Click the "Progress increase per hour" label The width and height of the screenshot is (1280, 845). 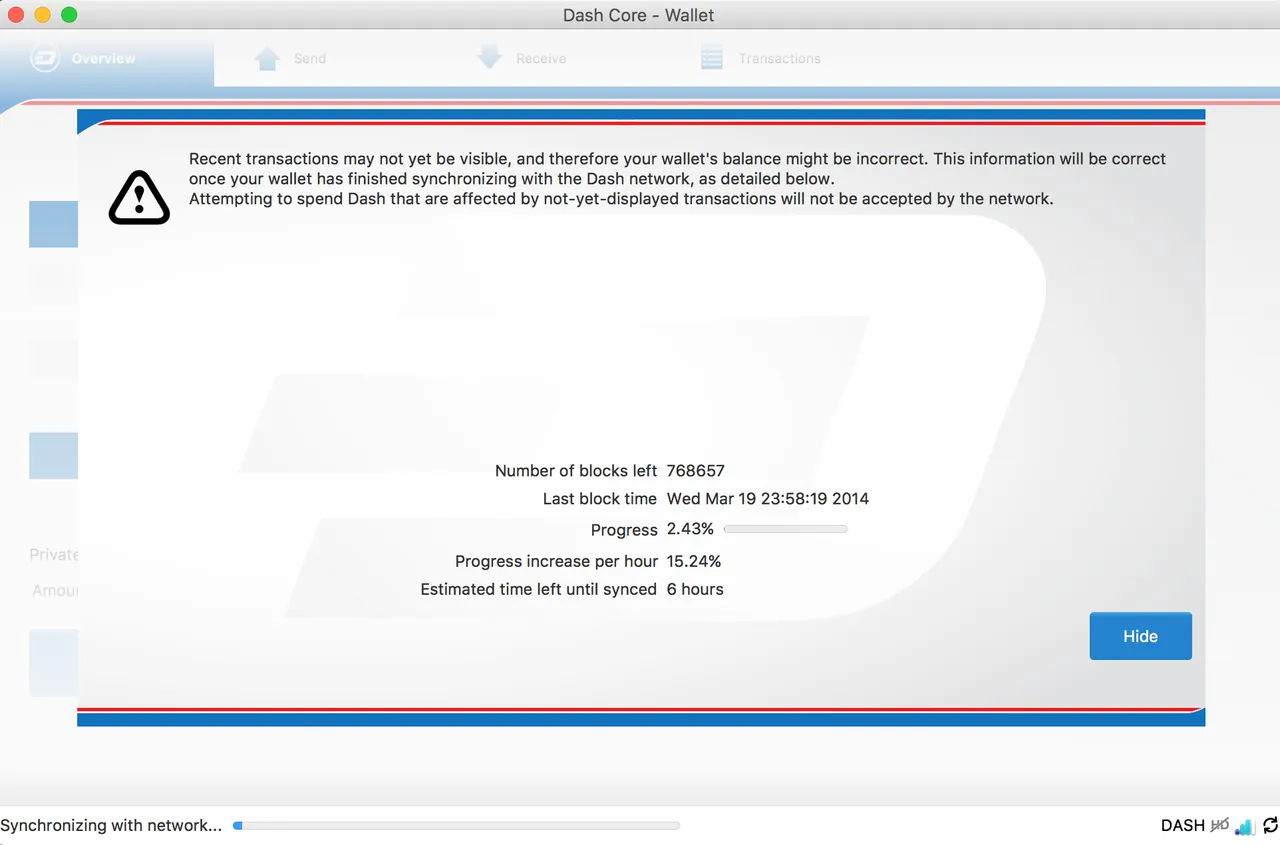[557, 561]
